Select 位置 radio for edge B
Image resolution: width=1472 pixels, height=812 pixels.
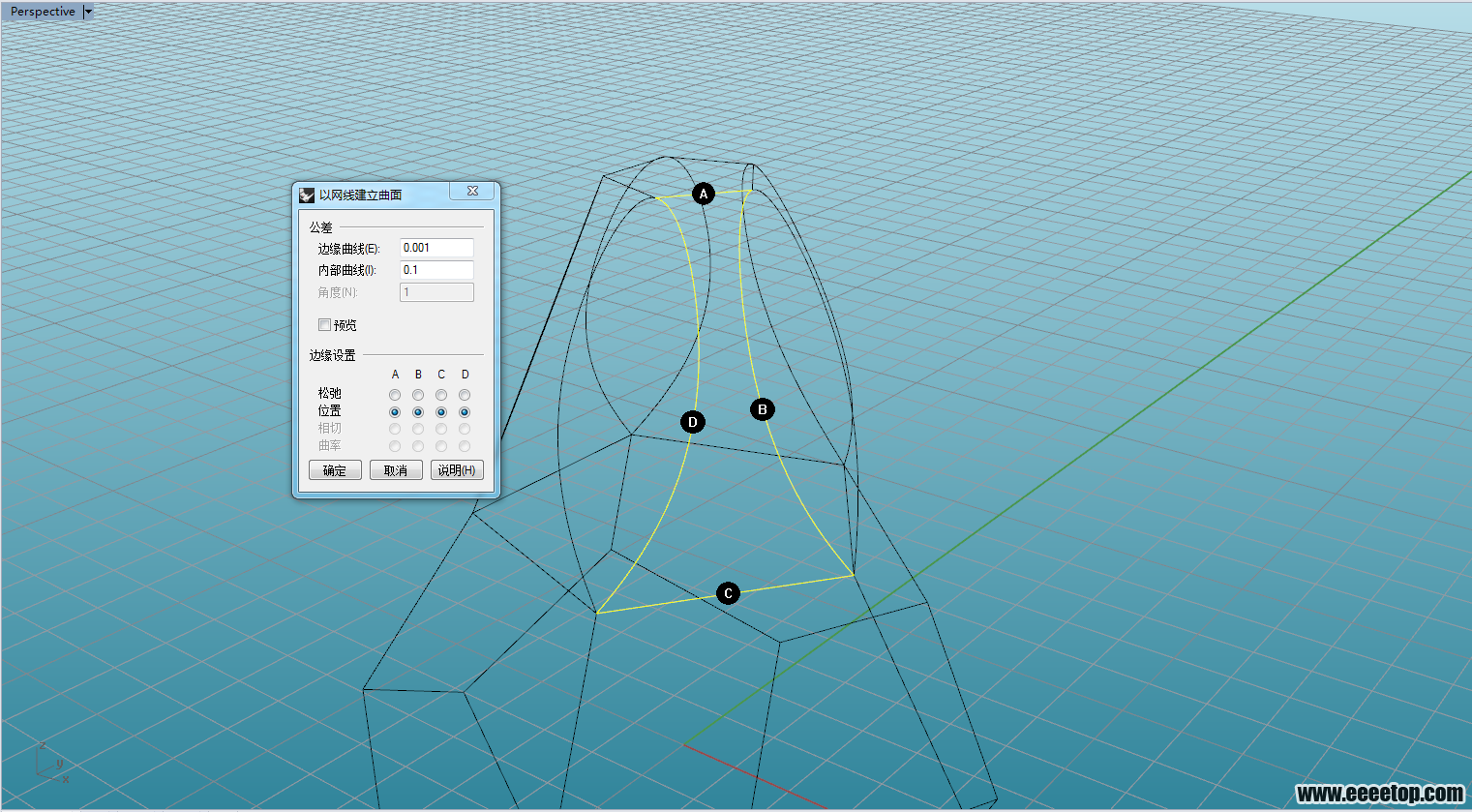click(x=418, y=412)
